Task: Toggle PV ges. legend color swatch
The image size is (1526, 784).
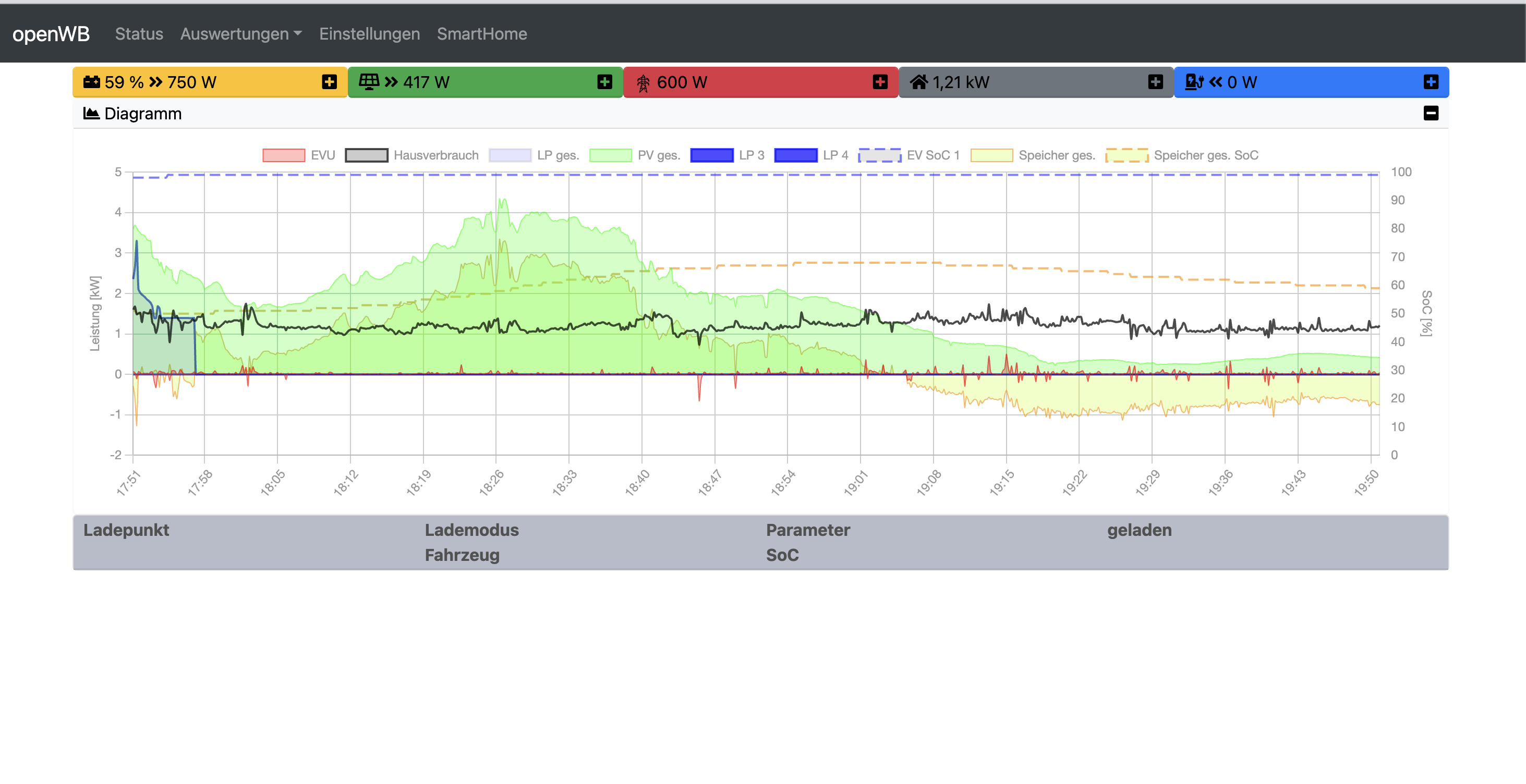Action: [611, 155]
